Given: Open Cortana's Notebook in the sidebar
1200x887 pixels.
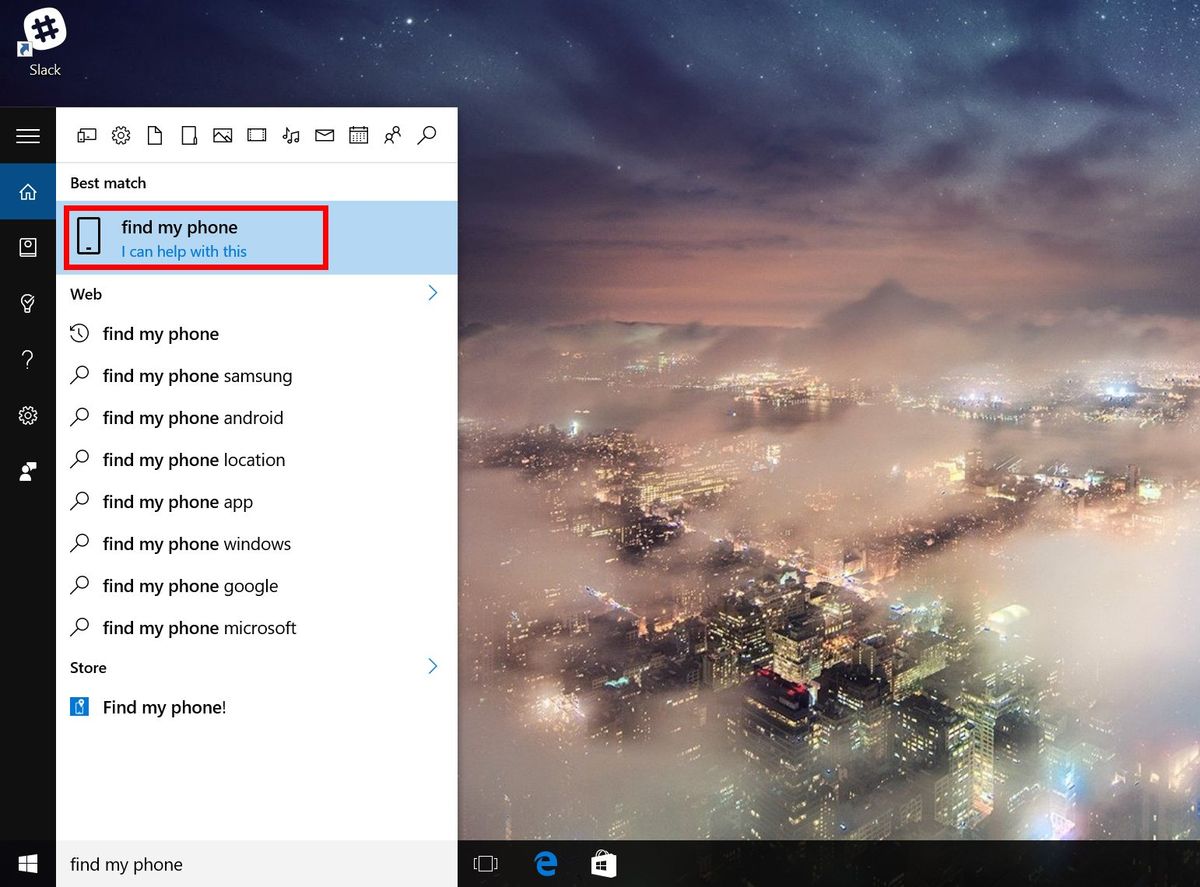Looking at the screenshot, I should [28, 246].
